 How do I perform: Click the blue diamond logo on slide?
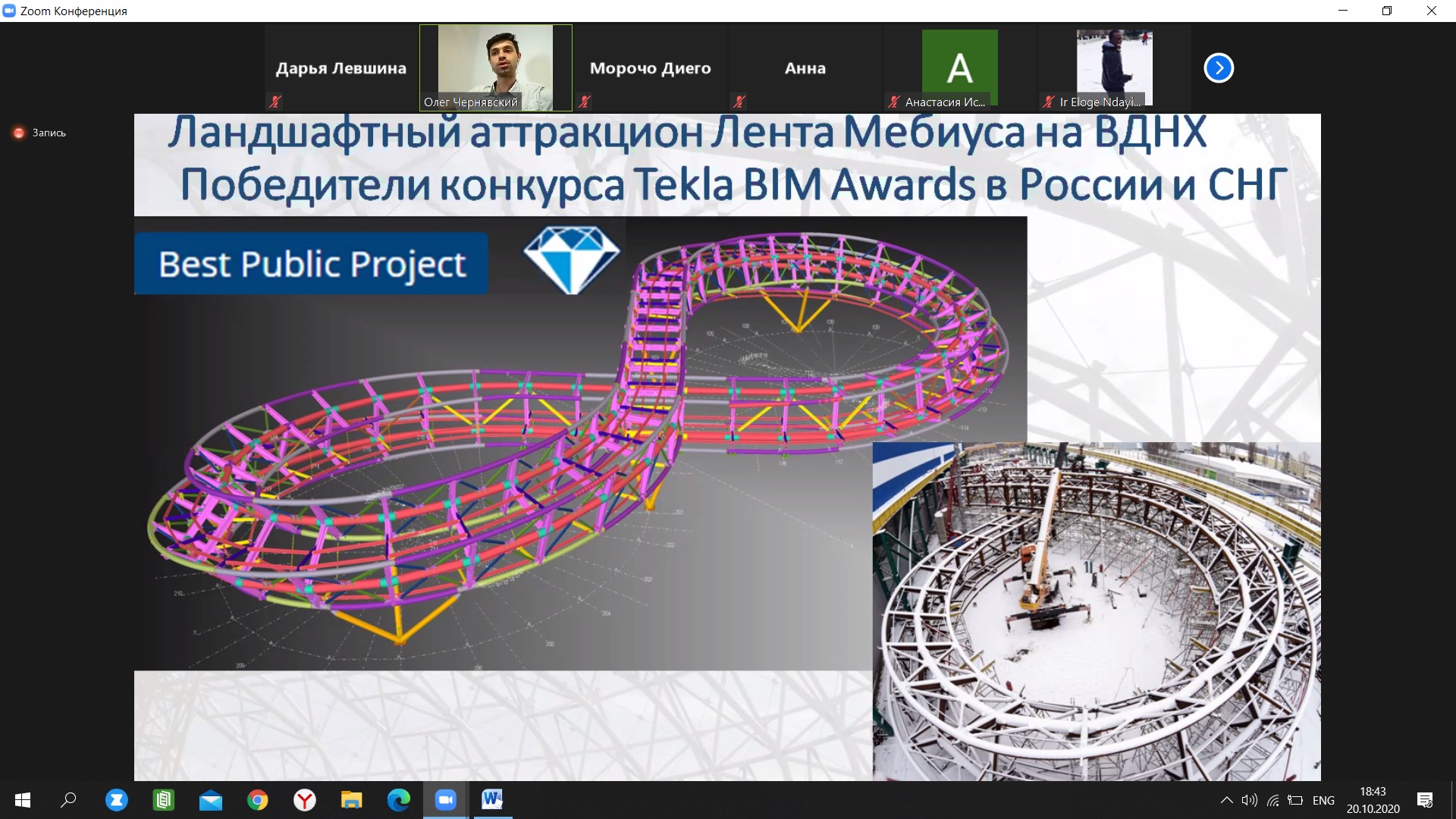tap(572, 259)
